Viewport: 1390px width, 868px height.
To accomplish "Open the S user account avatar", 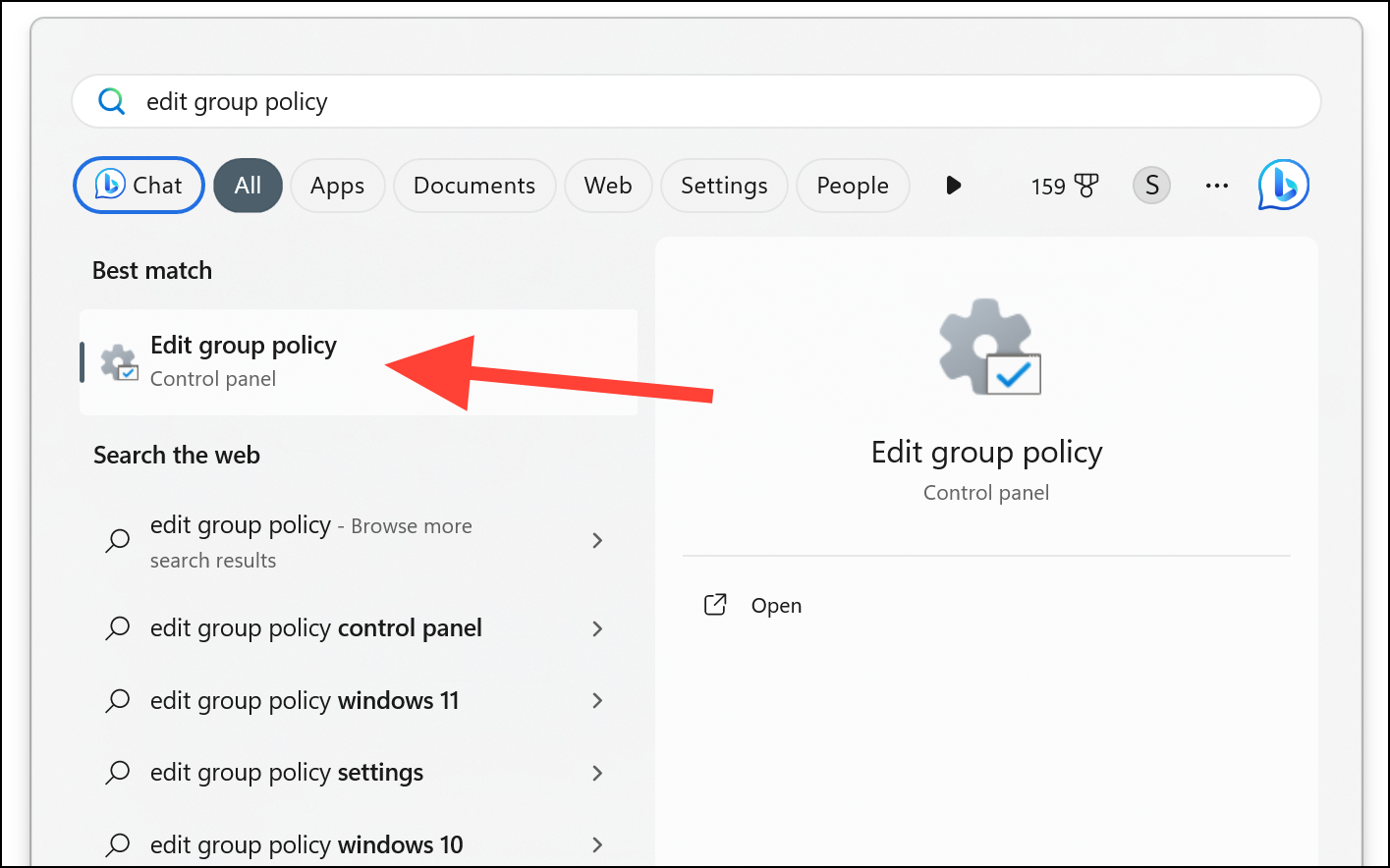I will click(x=1151, y=185).
